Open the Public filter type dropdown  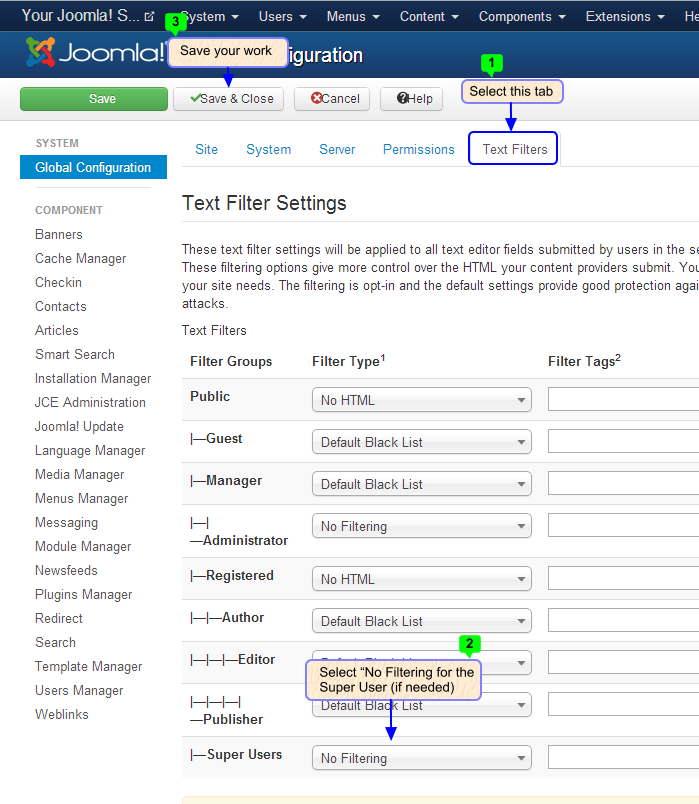click(422, 400)
